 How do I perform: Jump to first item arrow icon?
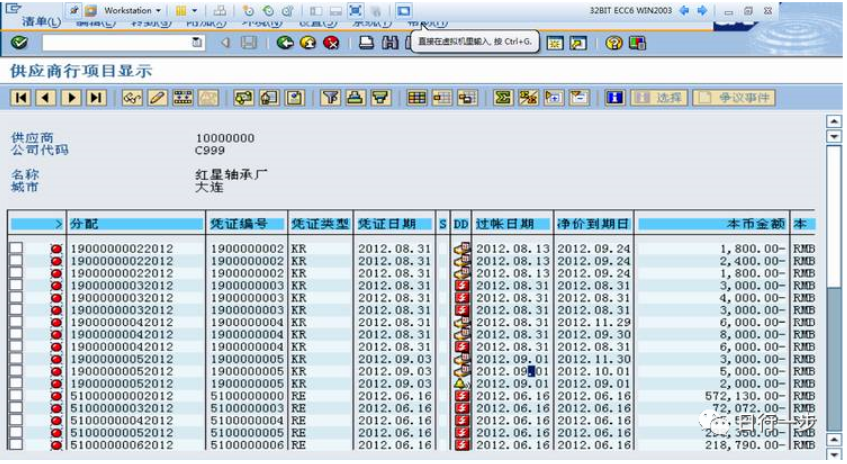point(21,98)
